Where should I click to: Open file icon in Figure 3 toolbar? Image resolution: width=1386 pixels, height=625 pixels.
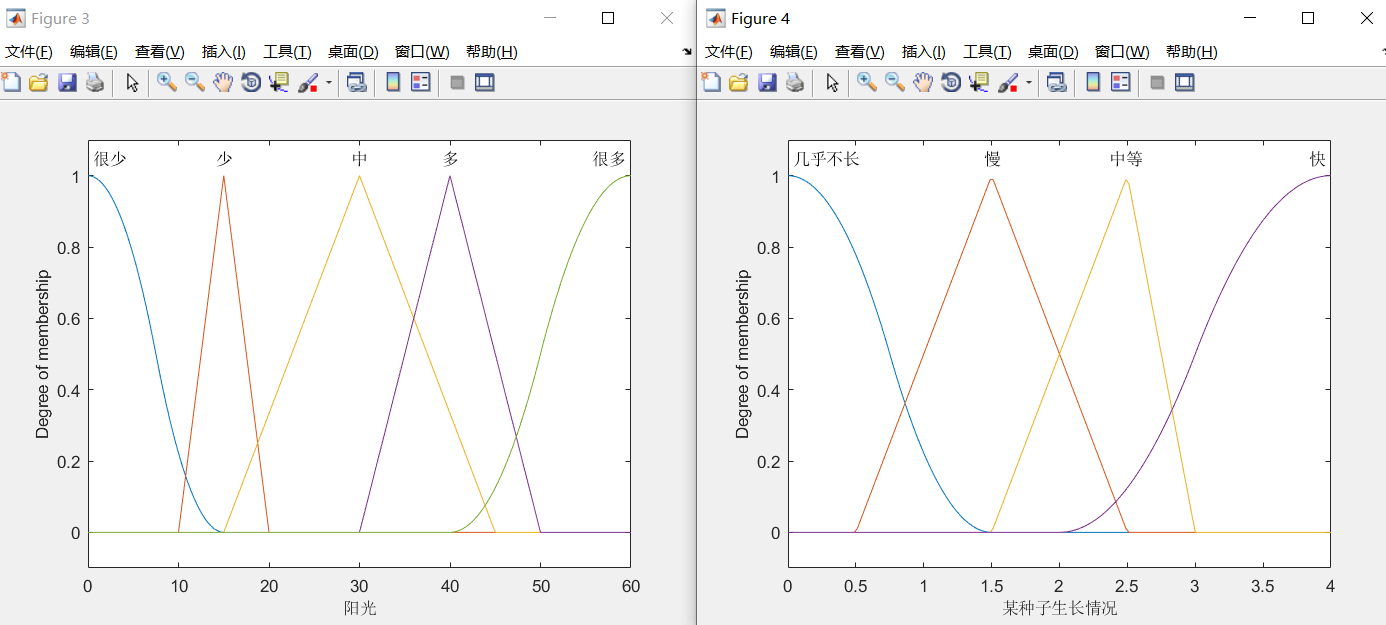coord(39,83)
